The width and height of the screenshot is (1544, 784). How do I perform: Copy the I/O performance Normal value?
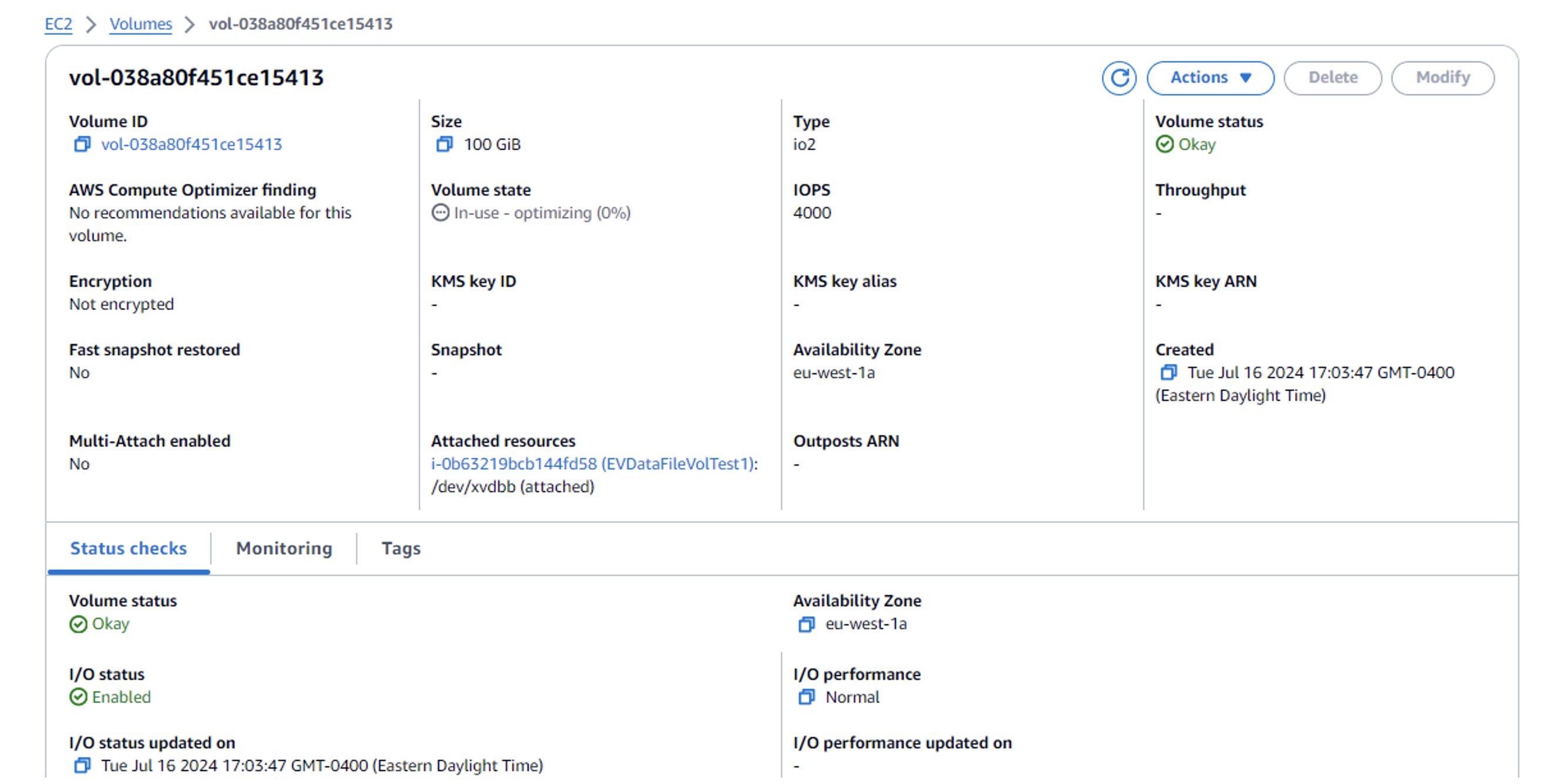(806, 698)
